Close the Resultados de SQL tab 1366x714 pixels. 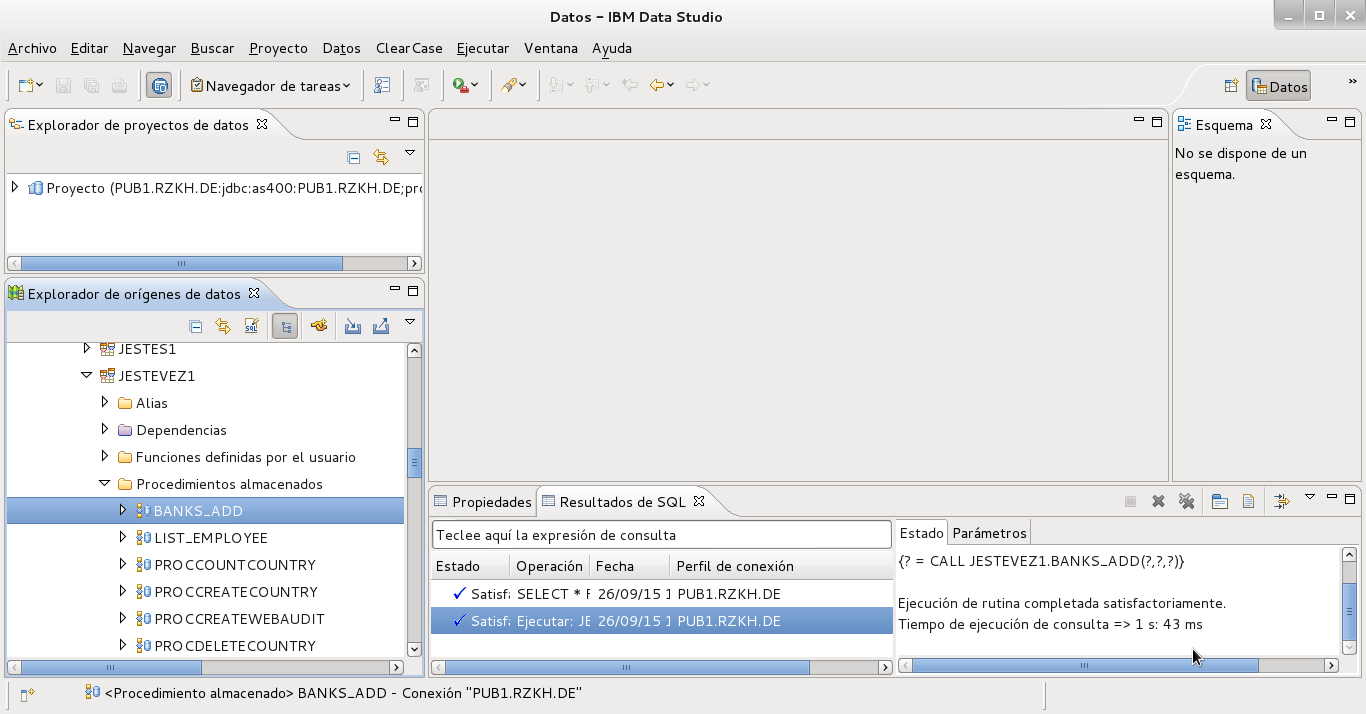pyautogui.click(x=699, y=501)
